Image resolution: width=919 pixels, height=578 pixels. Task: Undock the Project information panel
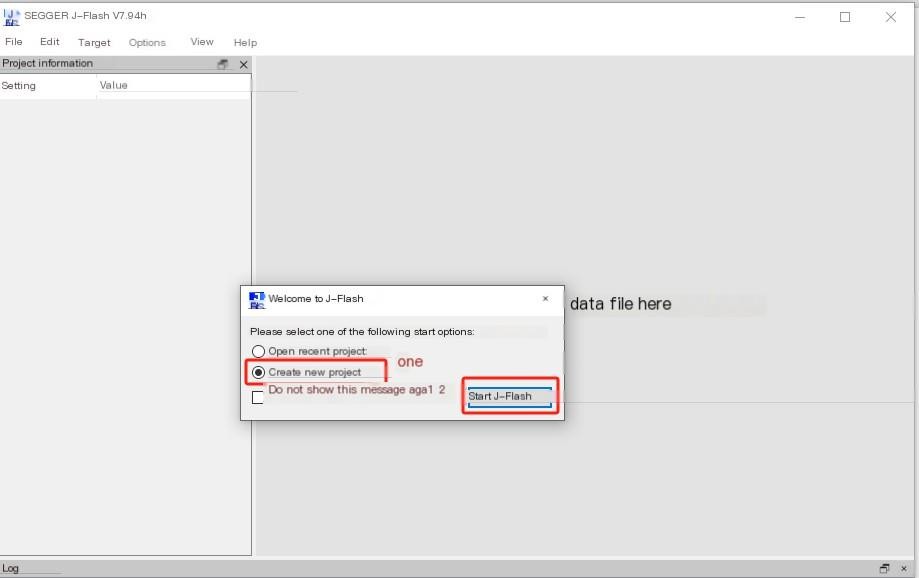click(222, 64)
